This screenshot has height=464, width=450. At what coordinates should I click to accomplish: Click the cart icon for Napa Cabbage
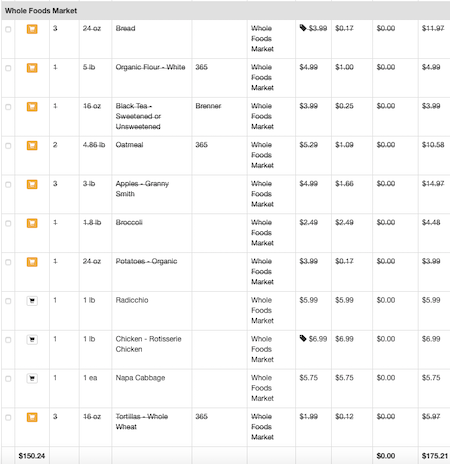(x=32, y=378)
